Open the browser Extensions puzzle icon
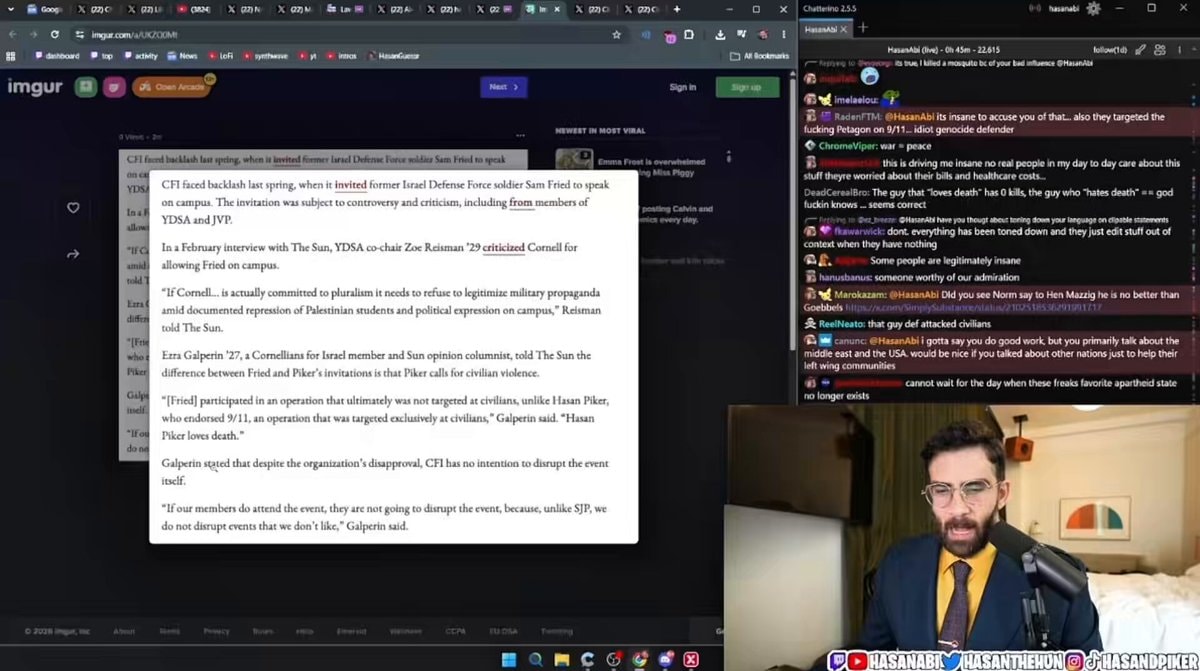Screen dimensions: 1200x671 (690, 34)
